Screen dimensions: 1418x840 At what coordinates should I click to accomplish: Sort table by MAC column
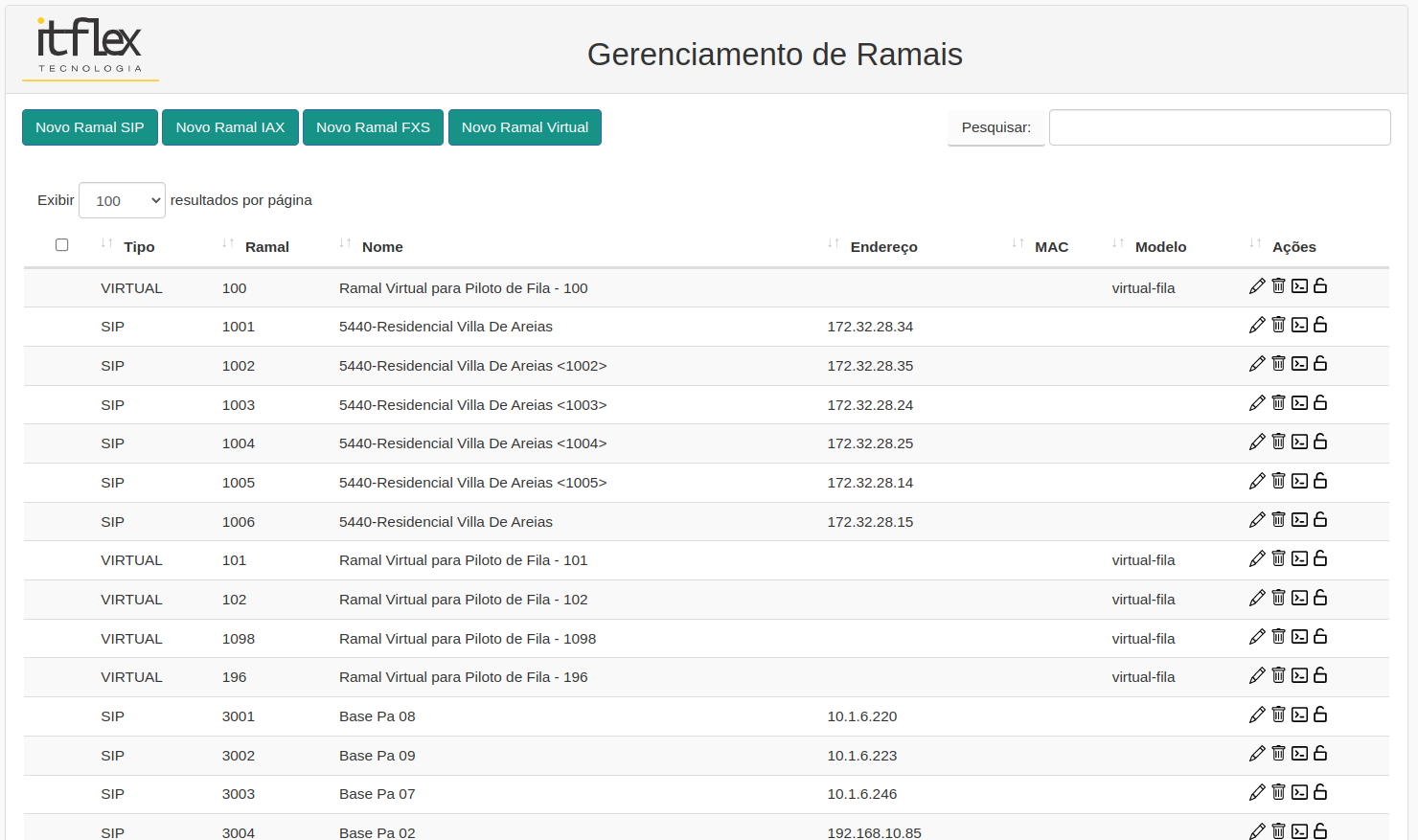coord(1051,247)
